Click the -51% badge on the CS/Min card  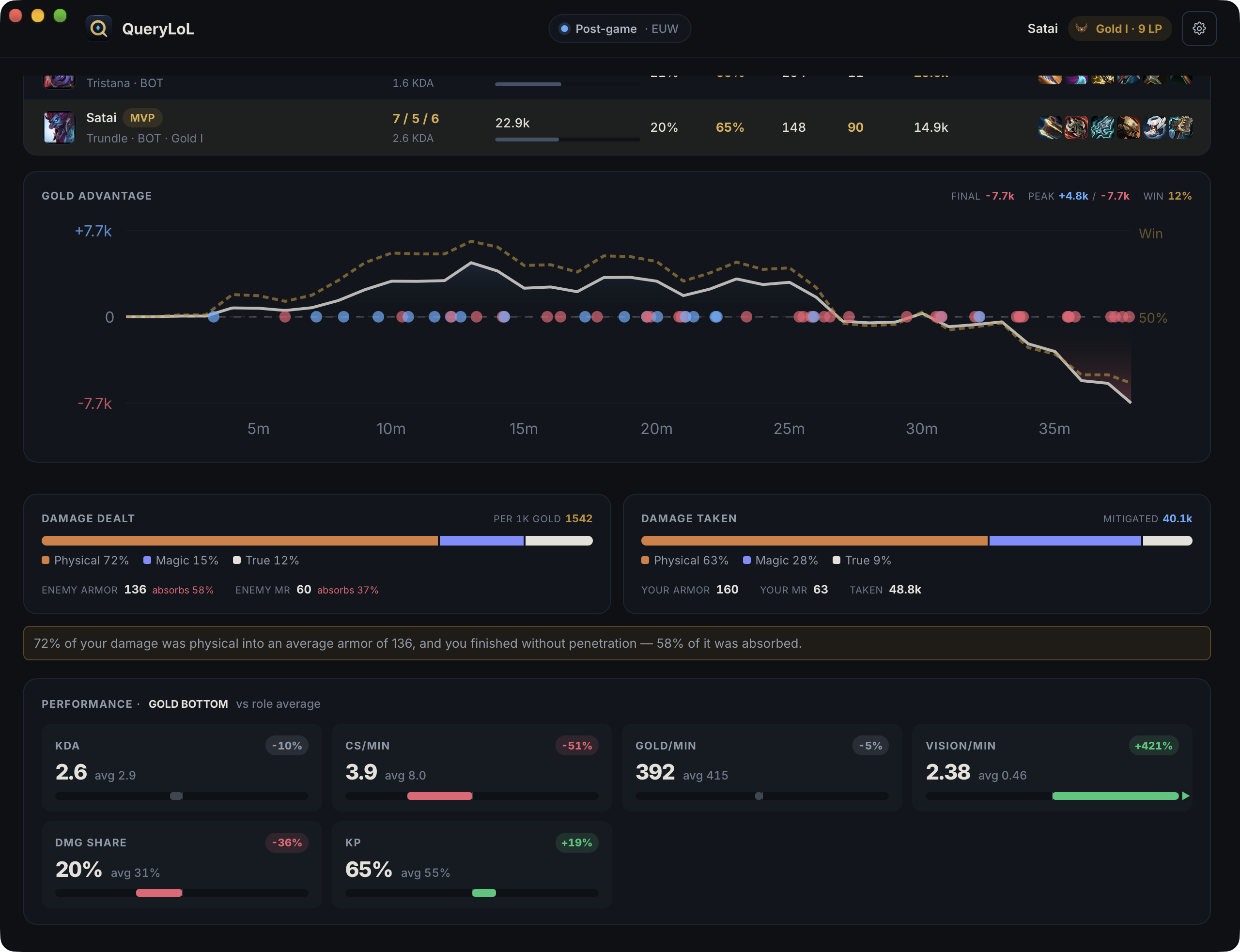pyautogui.click(x=577, y=746)
